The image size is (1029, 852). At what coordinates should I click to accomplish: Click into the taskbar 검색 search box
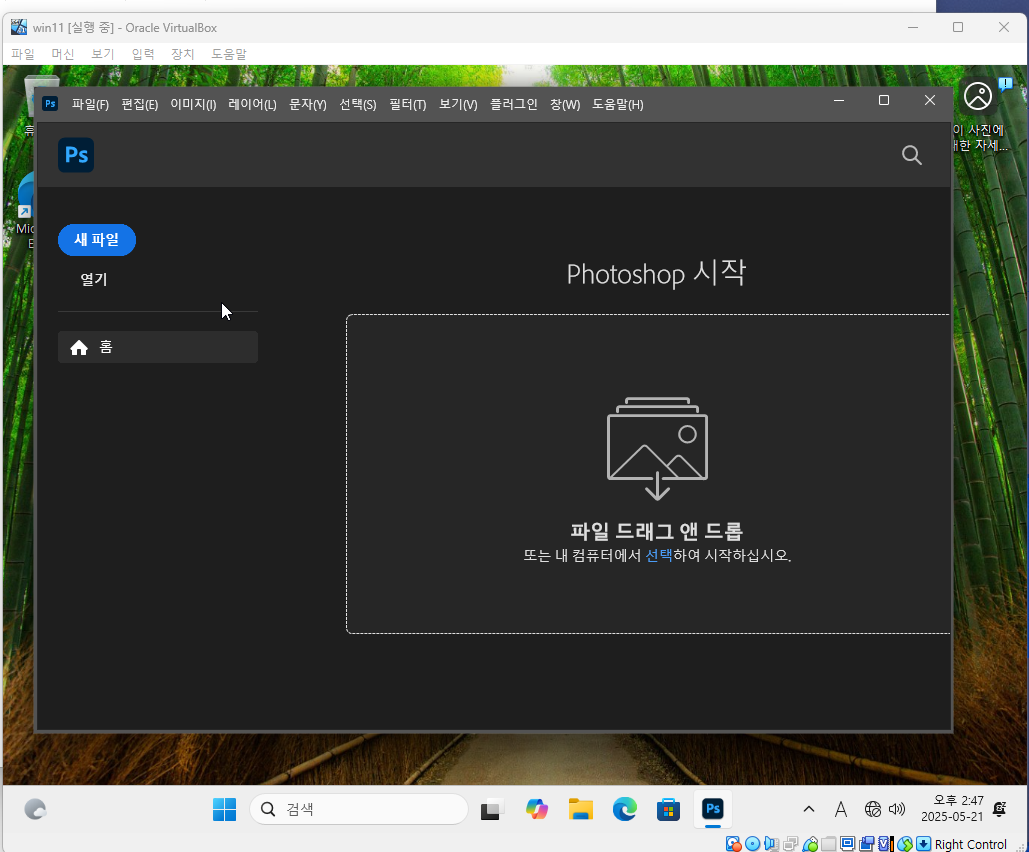359,809
